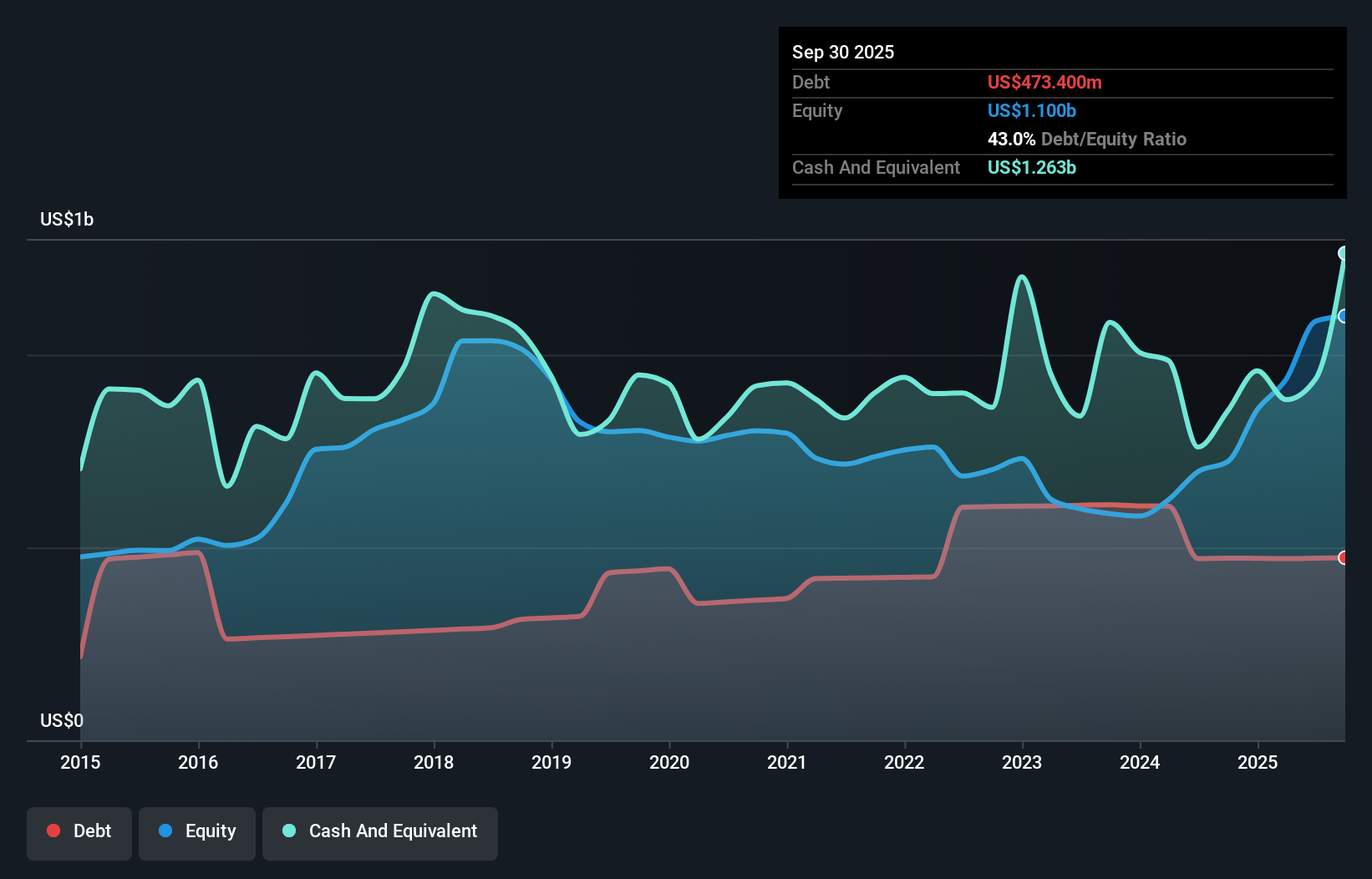Viewport: 1372px width, 879px height.
Task: Click the 2020 x-axis label
Action: [x=669, y=762]
